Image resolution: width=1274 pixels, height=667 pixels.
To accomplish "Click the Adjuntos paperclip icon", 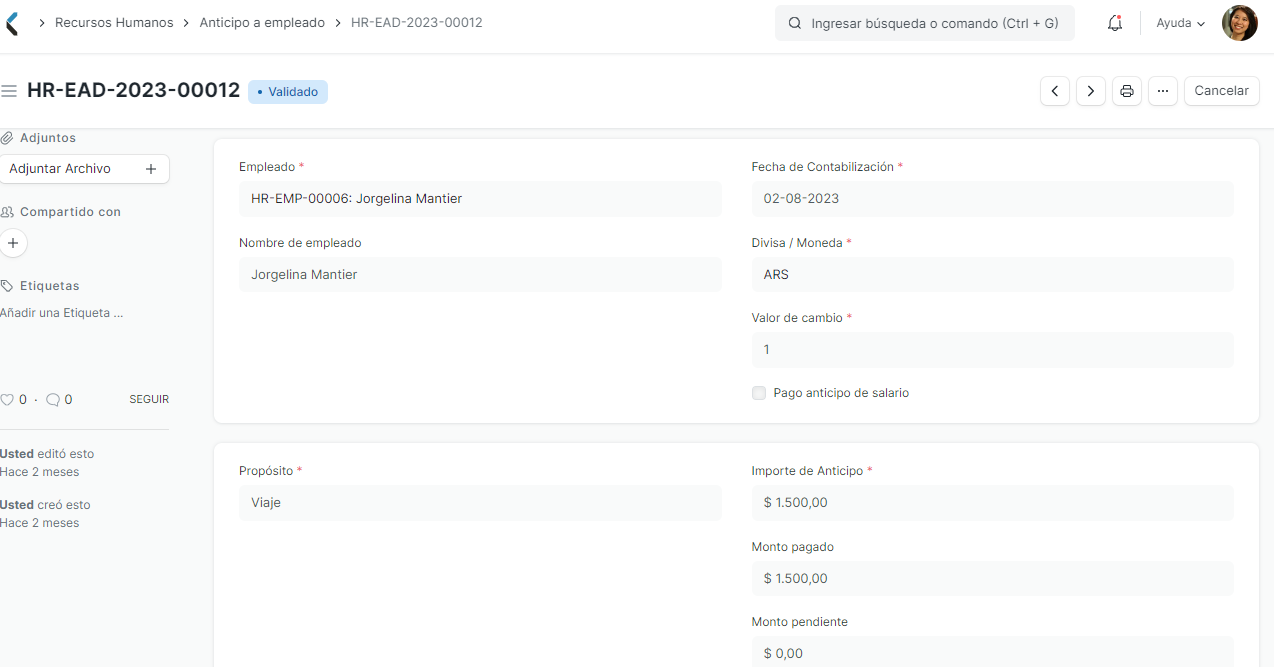I will click(7, 138).
